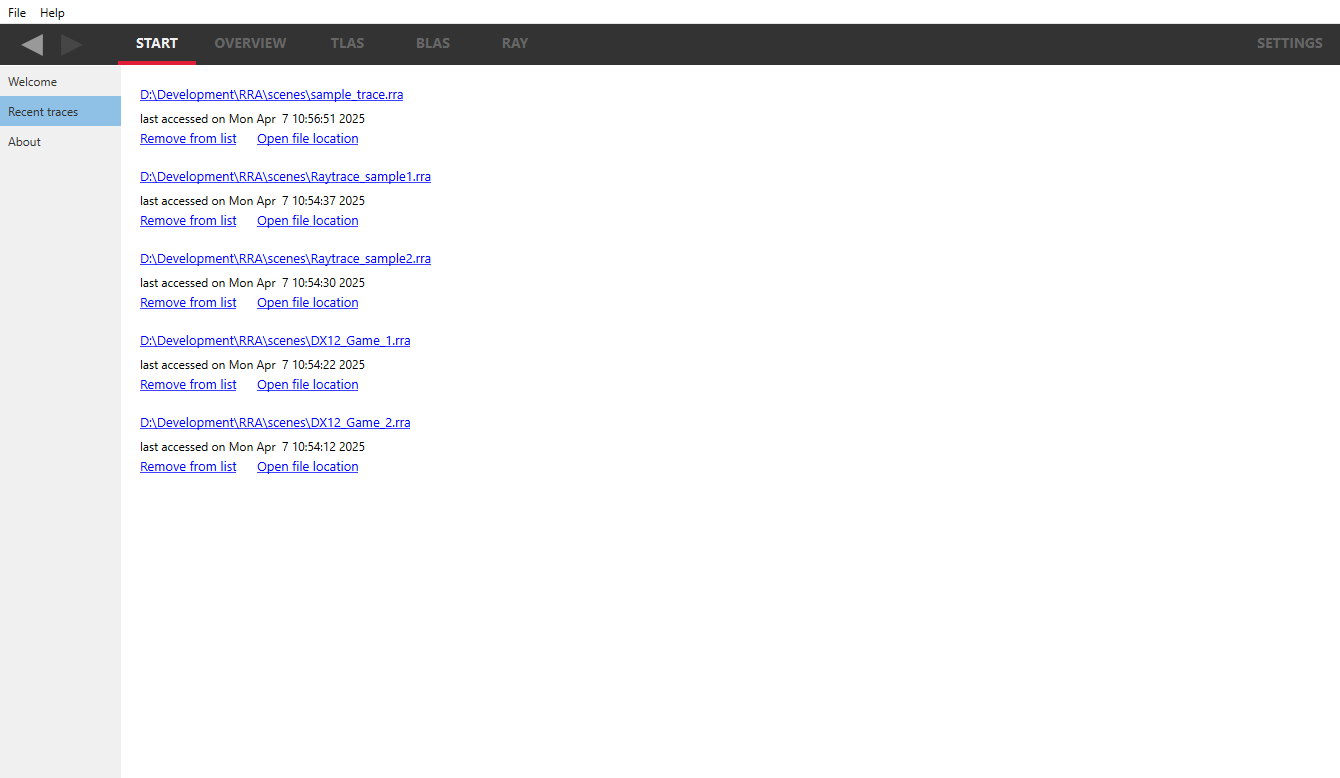
Task: Select Recent traces in the sidebar
Action: coord(43,112)
